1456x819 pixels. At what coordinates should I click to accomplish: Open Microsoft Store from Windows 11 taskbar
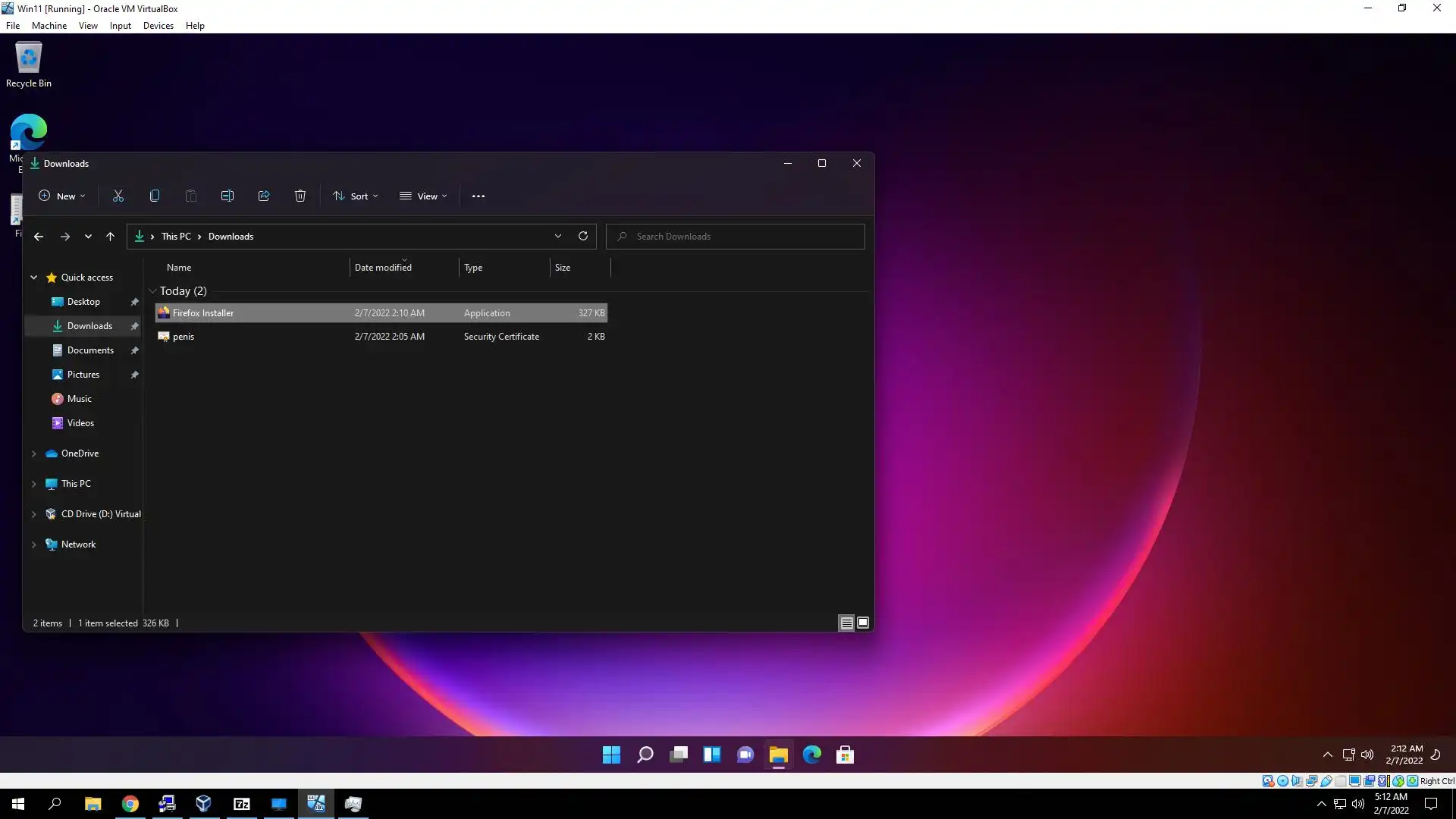pos(845,755)
